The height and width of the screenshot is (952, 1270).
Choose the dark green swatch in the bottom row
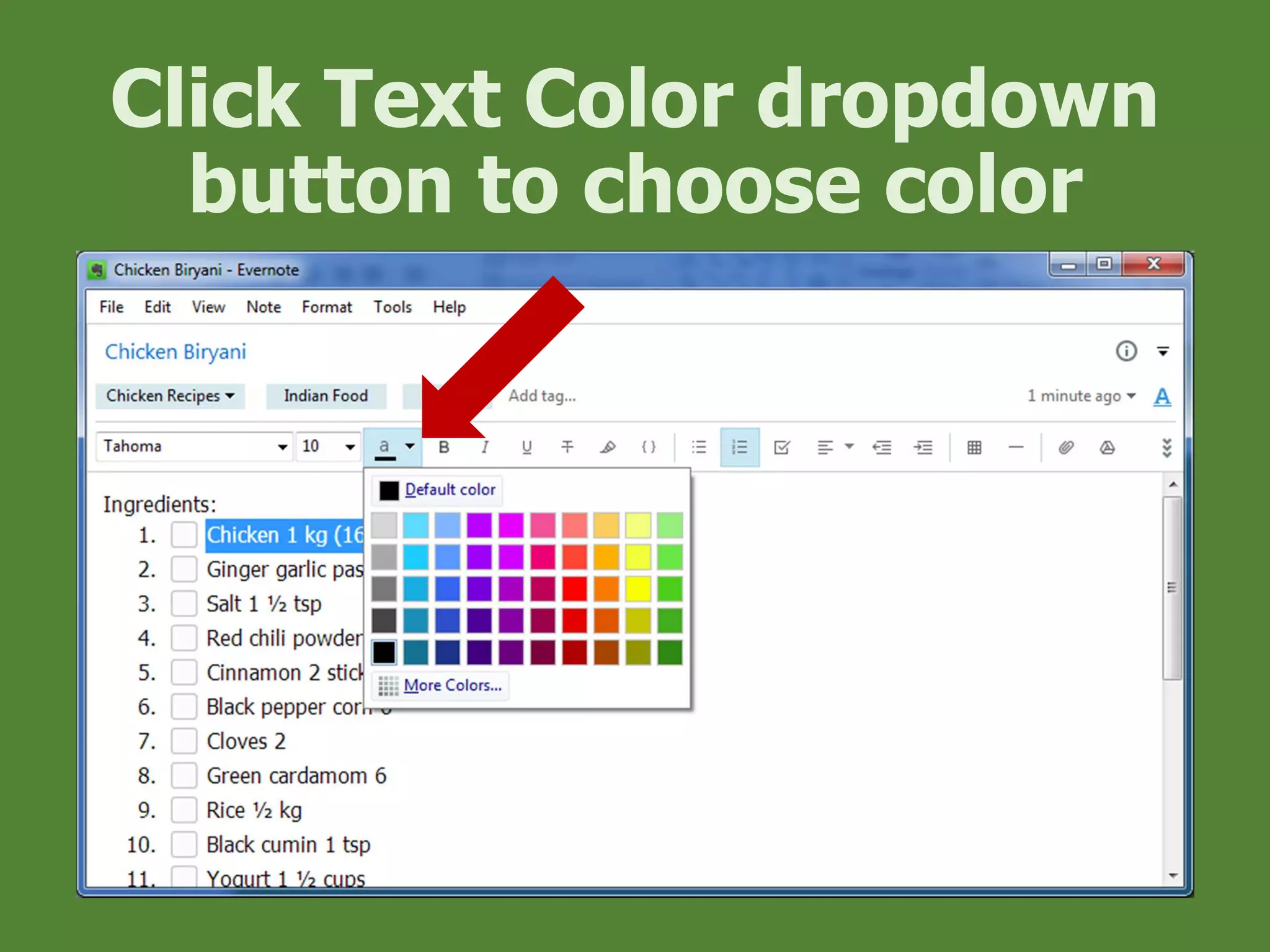(x=670, y=652)
